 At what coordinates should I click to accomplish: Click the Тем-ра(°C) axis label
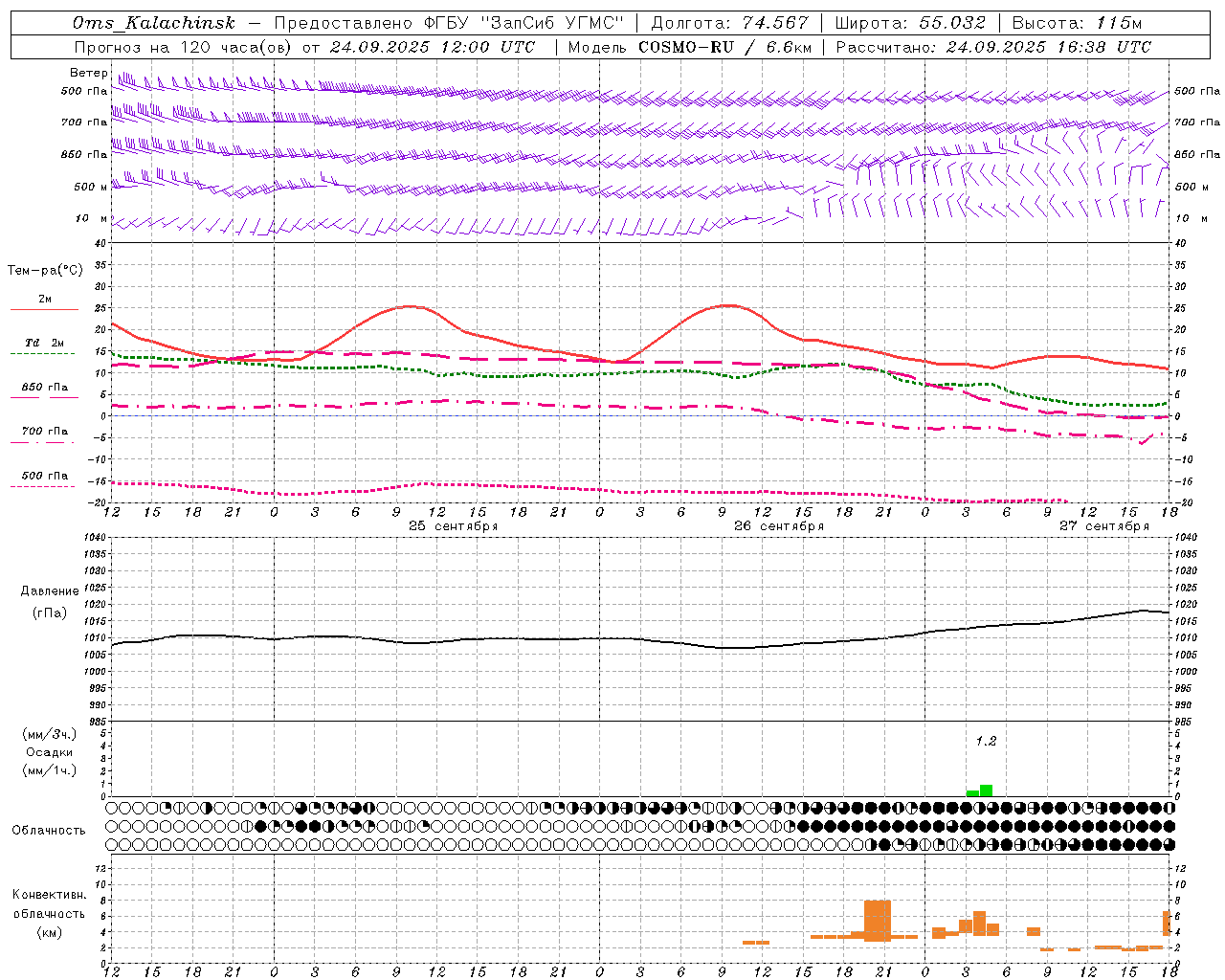point(45,271)
